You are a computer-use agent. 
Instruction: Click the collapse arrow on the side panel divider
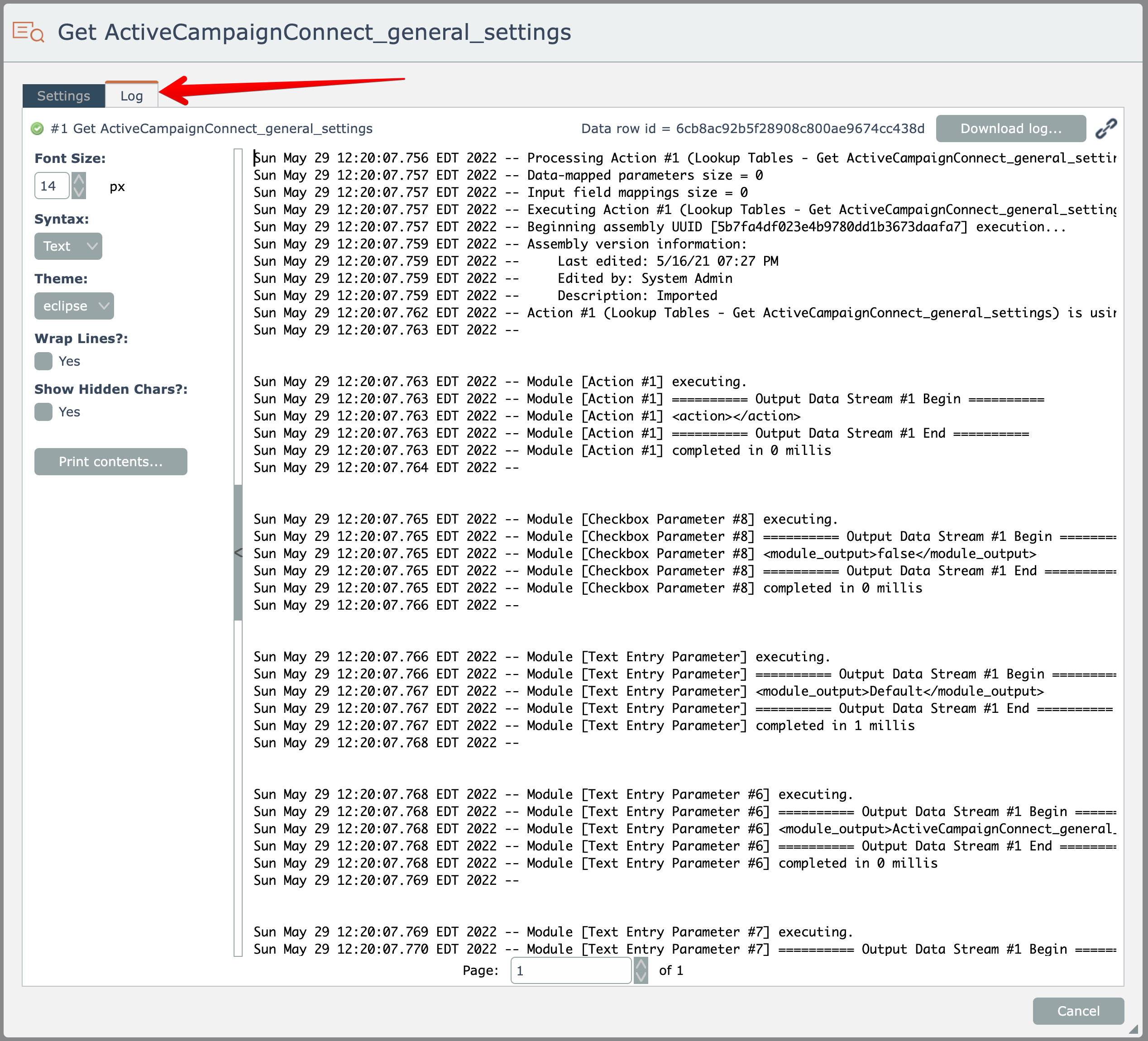tap(238, 552)
